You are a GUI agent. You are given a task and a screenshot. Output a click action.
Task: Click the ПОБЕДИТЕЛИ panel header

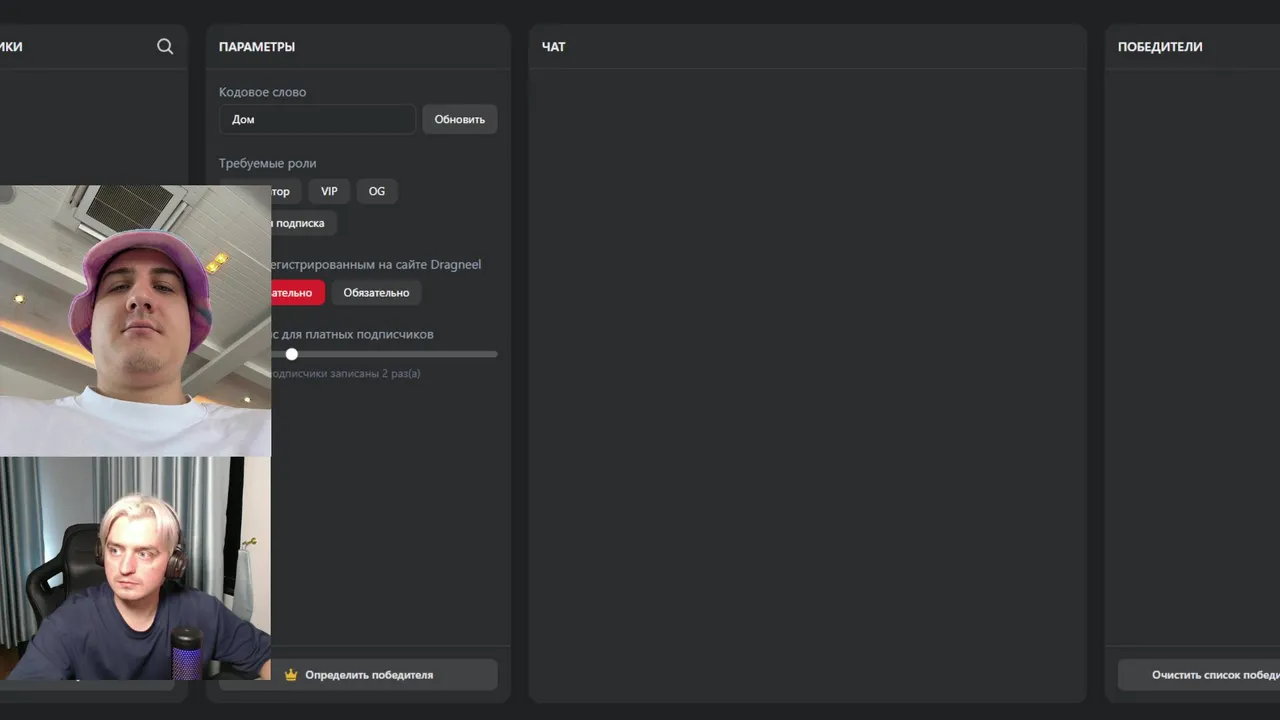tap(1160, 47)
